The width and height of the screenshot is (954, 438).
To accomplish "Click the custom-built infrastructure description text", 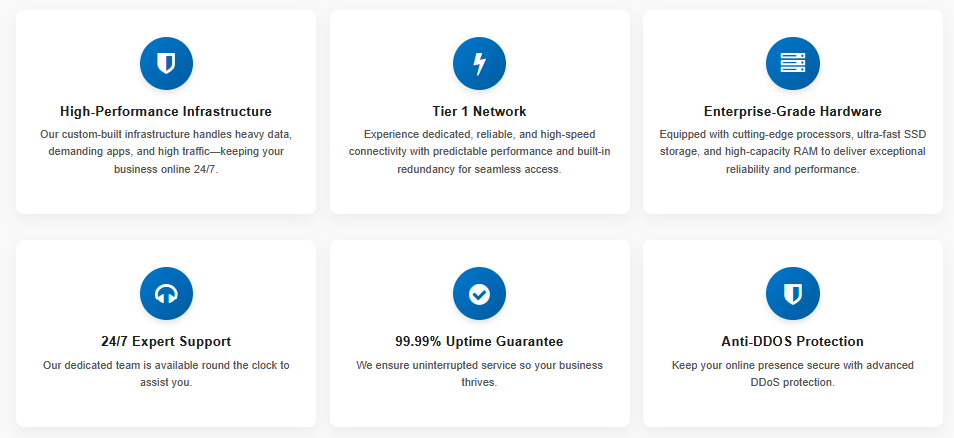I will [166, 151].
